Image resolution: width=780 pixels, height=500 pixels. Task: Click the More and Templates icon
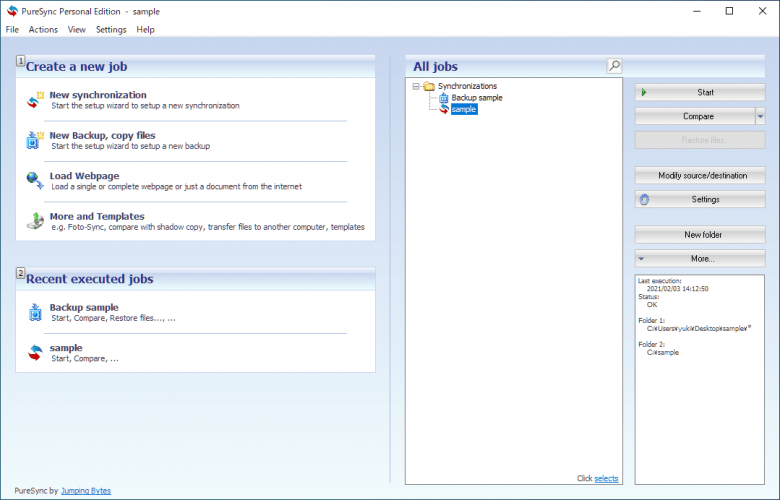35,220
